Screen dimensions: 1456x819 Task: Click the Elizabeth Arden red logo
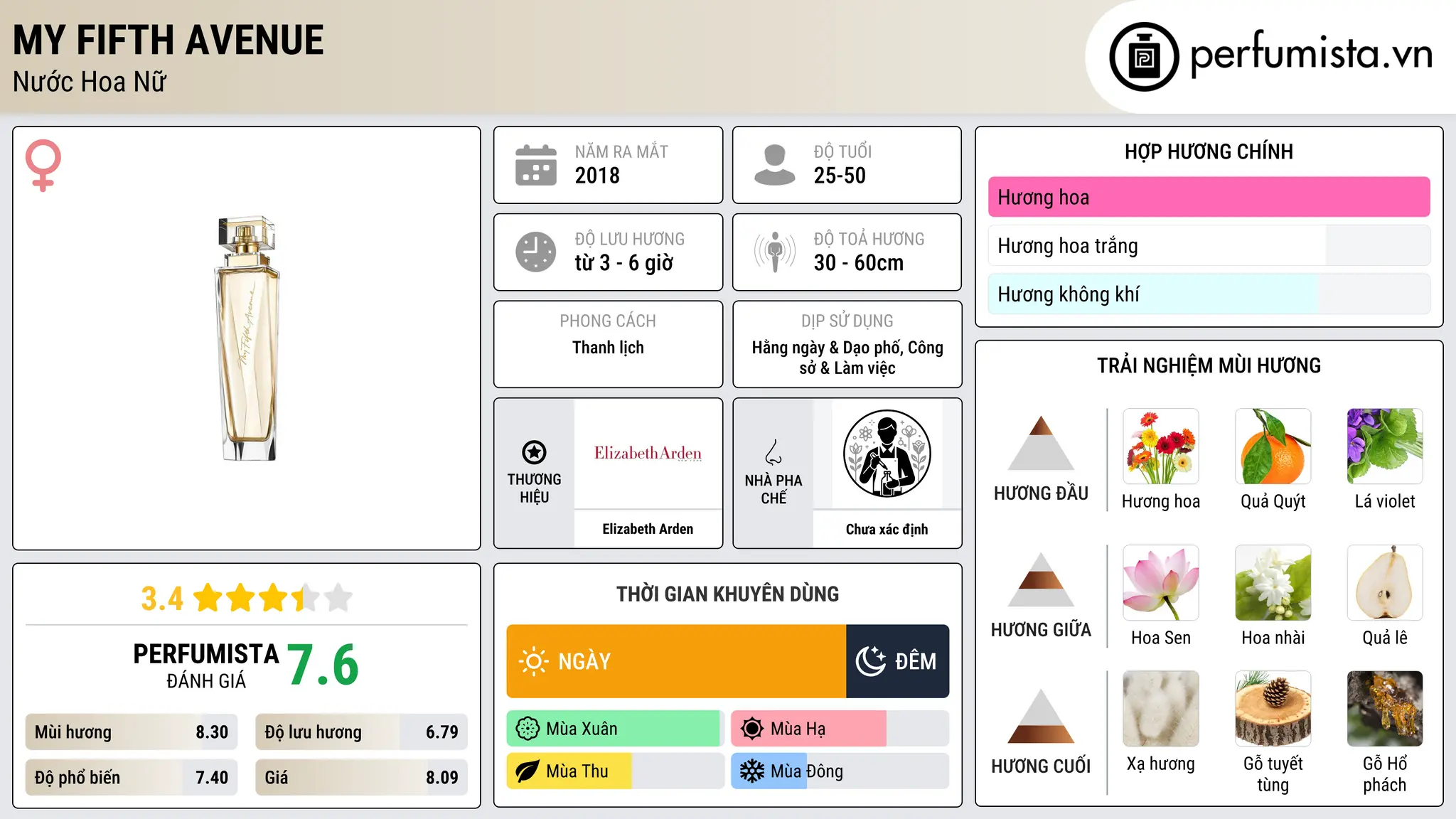(x=648, y=453)
